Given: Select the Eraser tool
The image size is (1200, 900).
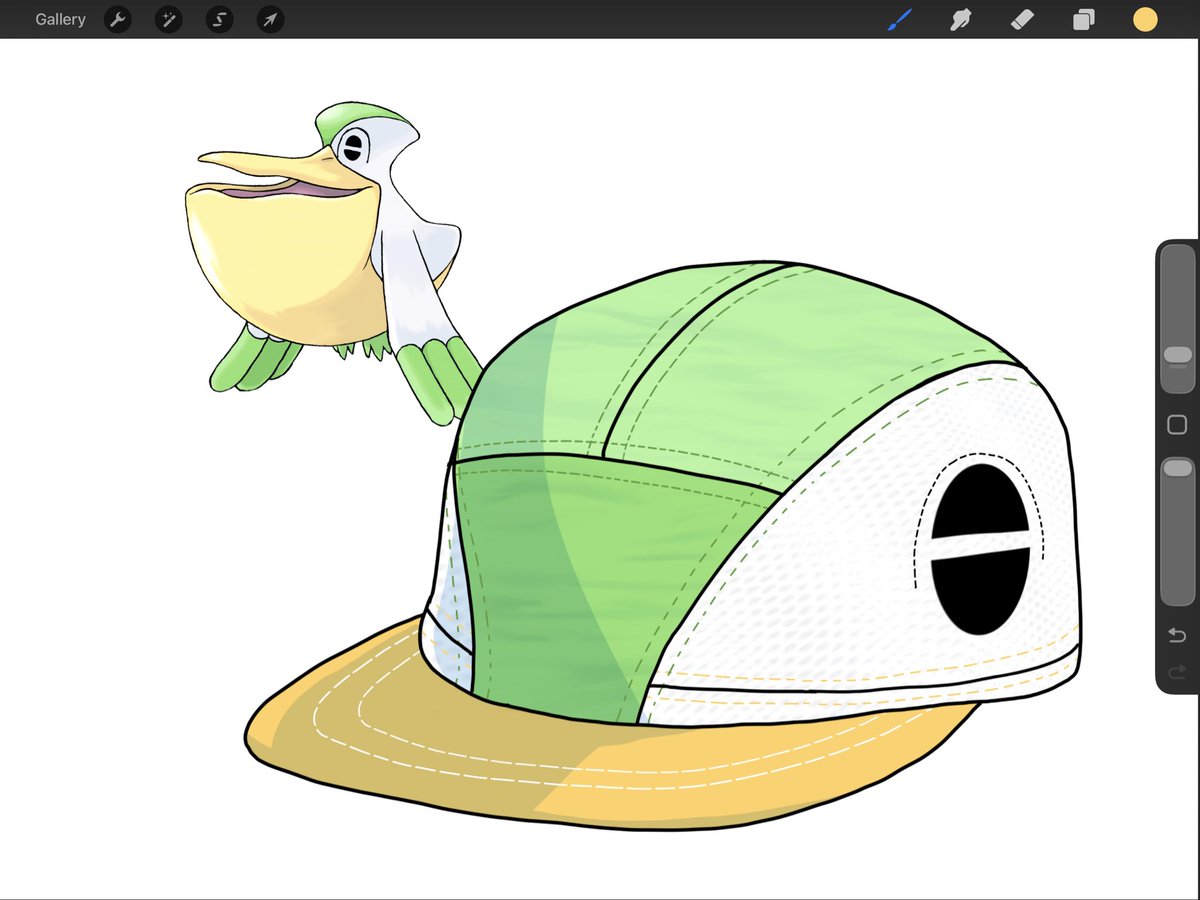Looking at the screenshot, I should [1022, 19].
